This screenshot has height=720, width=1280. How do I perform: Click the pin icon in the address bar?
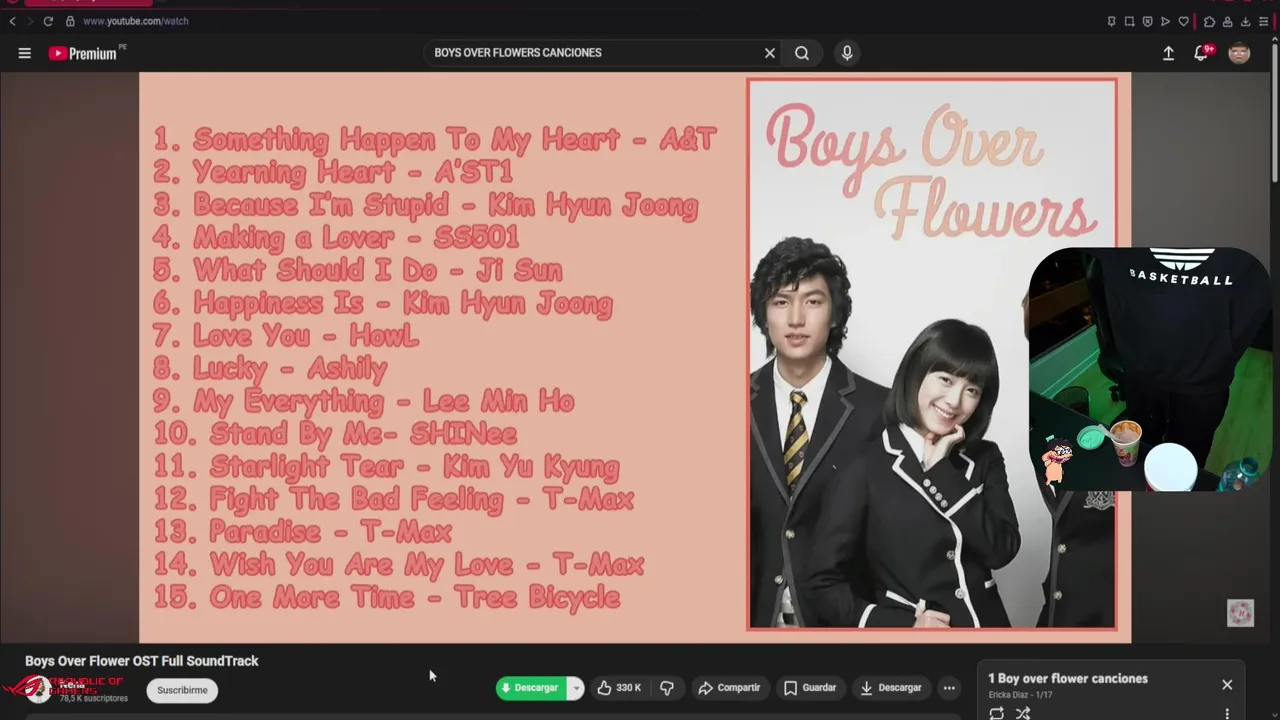click(x=1111, y=21)
